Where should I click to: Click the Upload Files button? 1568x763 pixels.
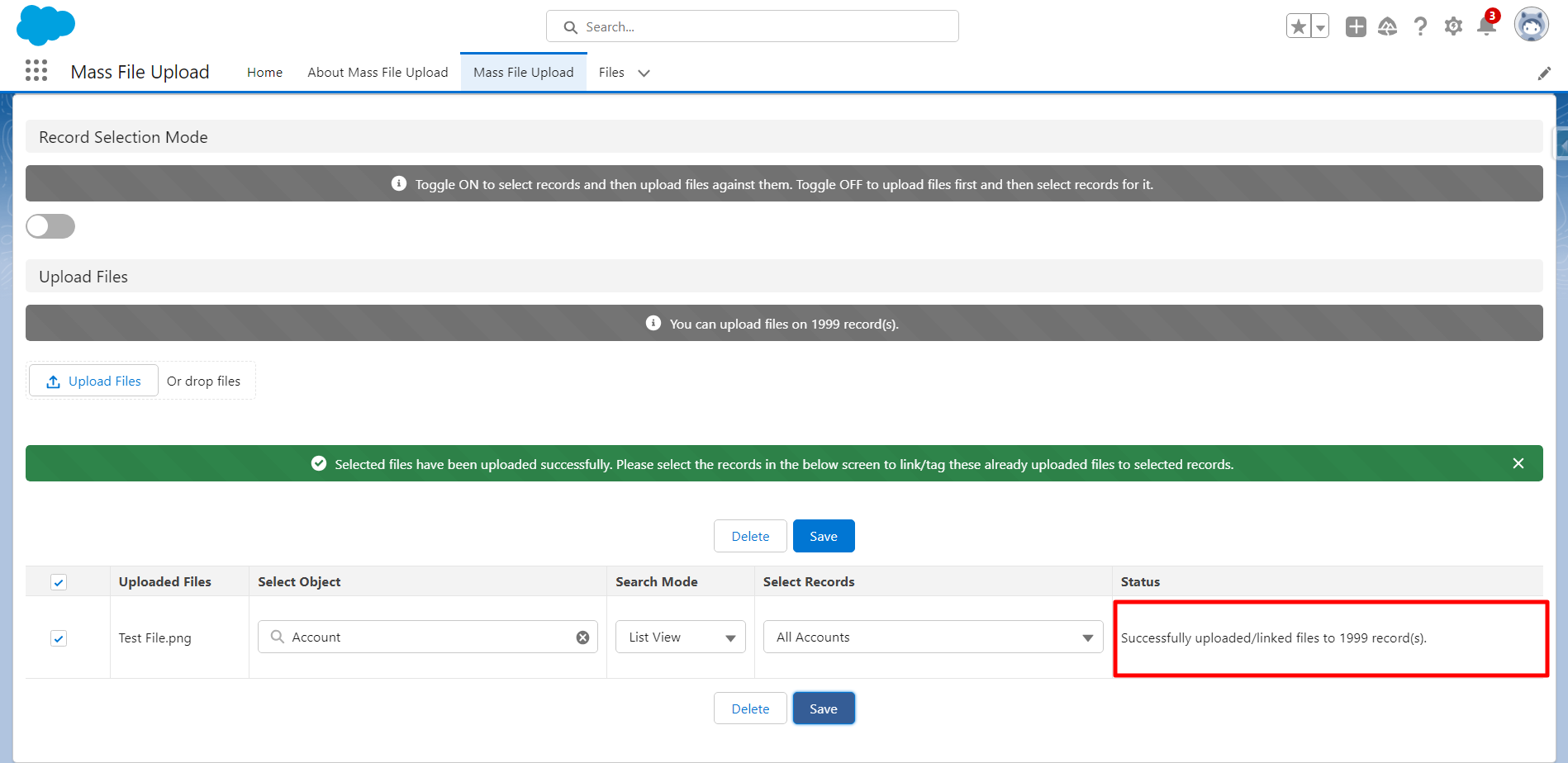[x=93, y=381]
